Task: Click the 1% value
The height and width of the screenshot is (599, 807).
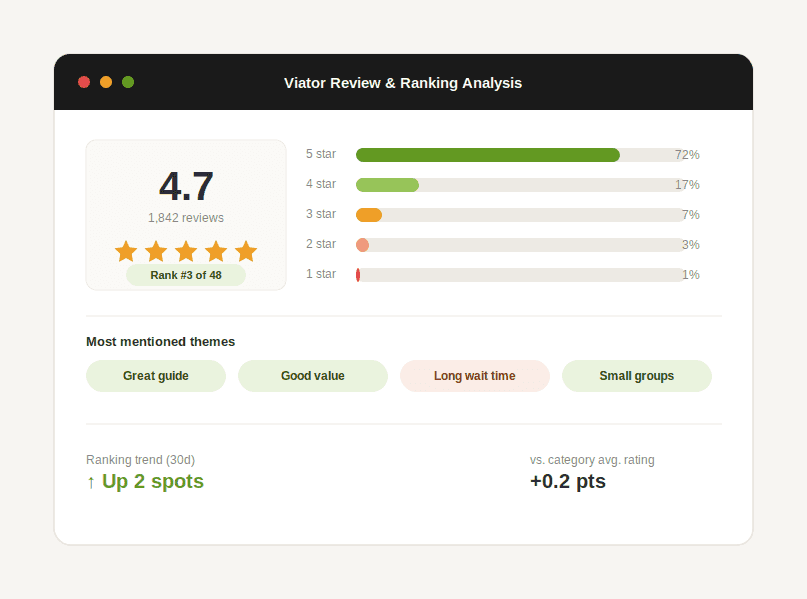Action: pyautogui.click(x=691, y=275)
